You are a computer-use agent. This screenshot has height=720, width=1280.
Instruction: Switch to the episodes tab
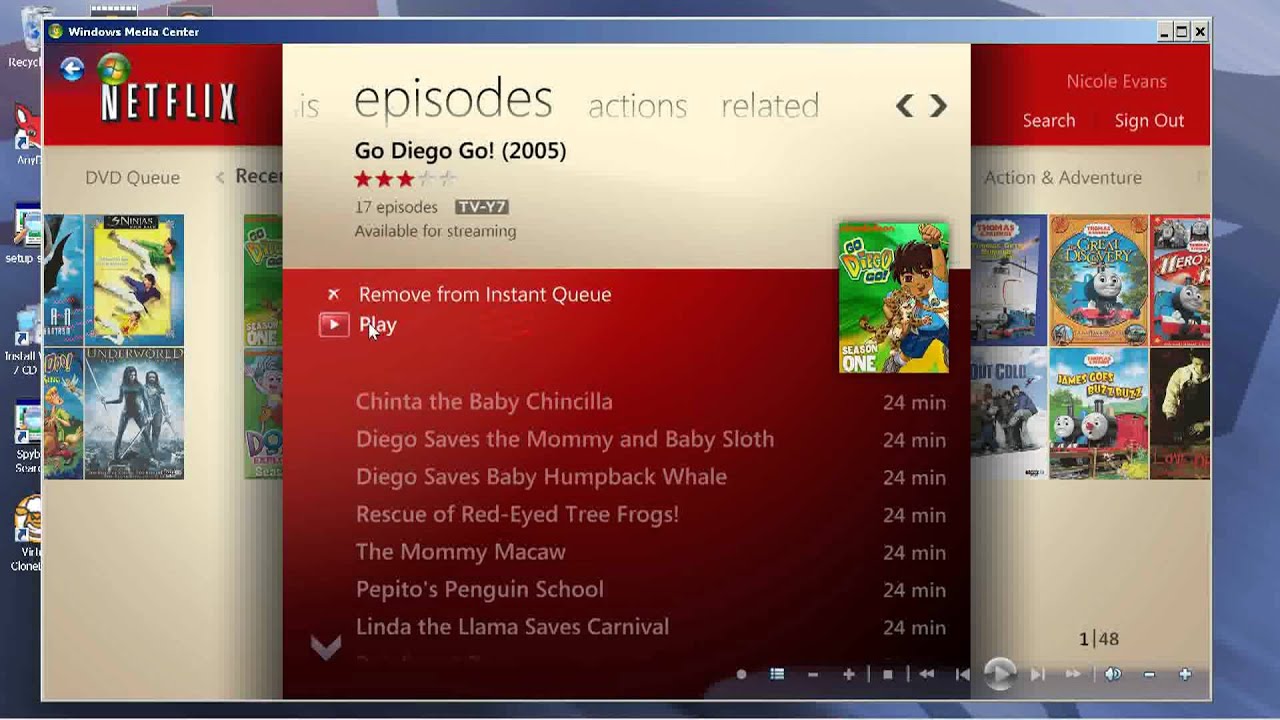point(453,99)
